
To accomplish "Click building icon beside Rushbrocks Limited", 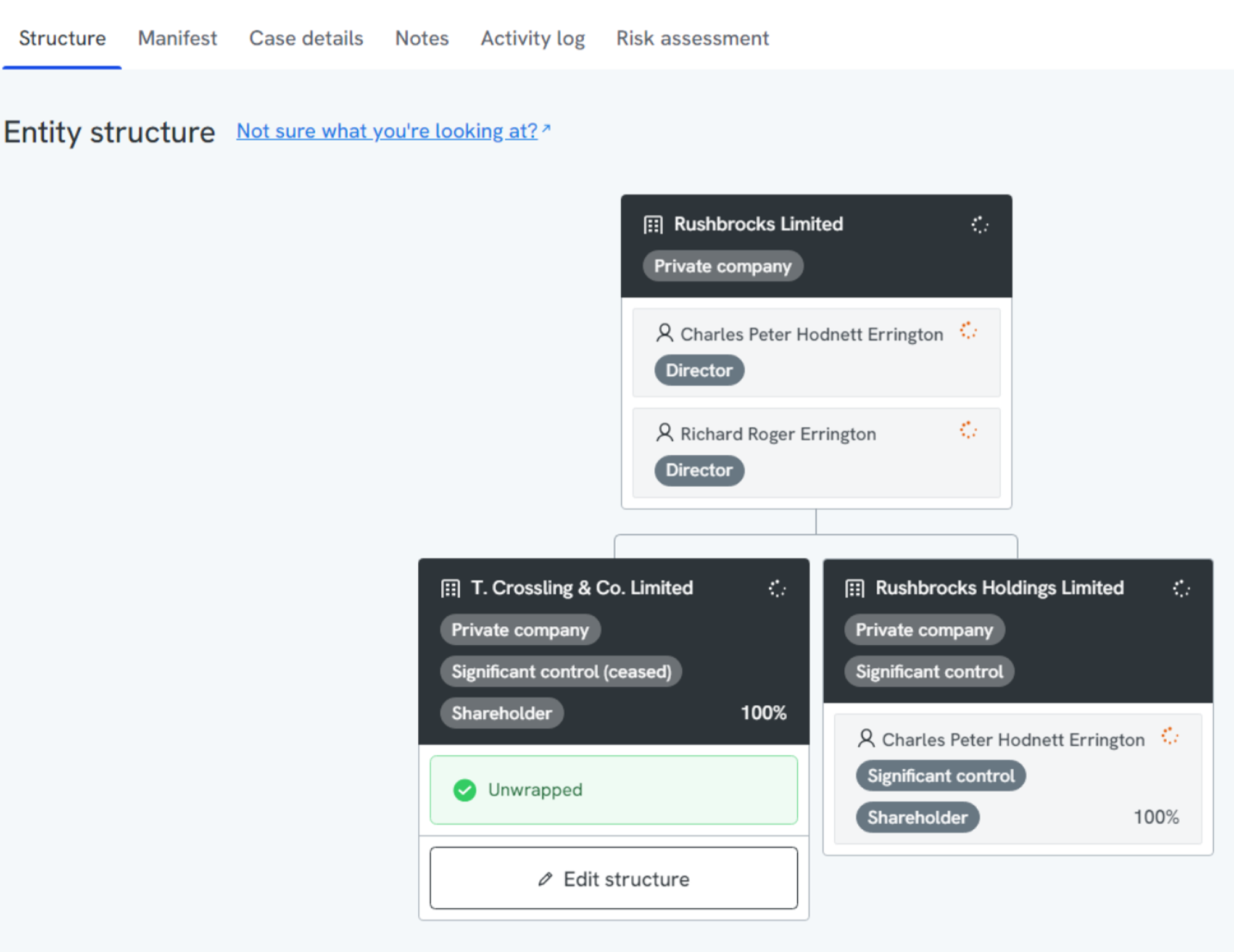I will 653,225.
